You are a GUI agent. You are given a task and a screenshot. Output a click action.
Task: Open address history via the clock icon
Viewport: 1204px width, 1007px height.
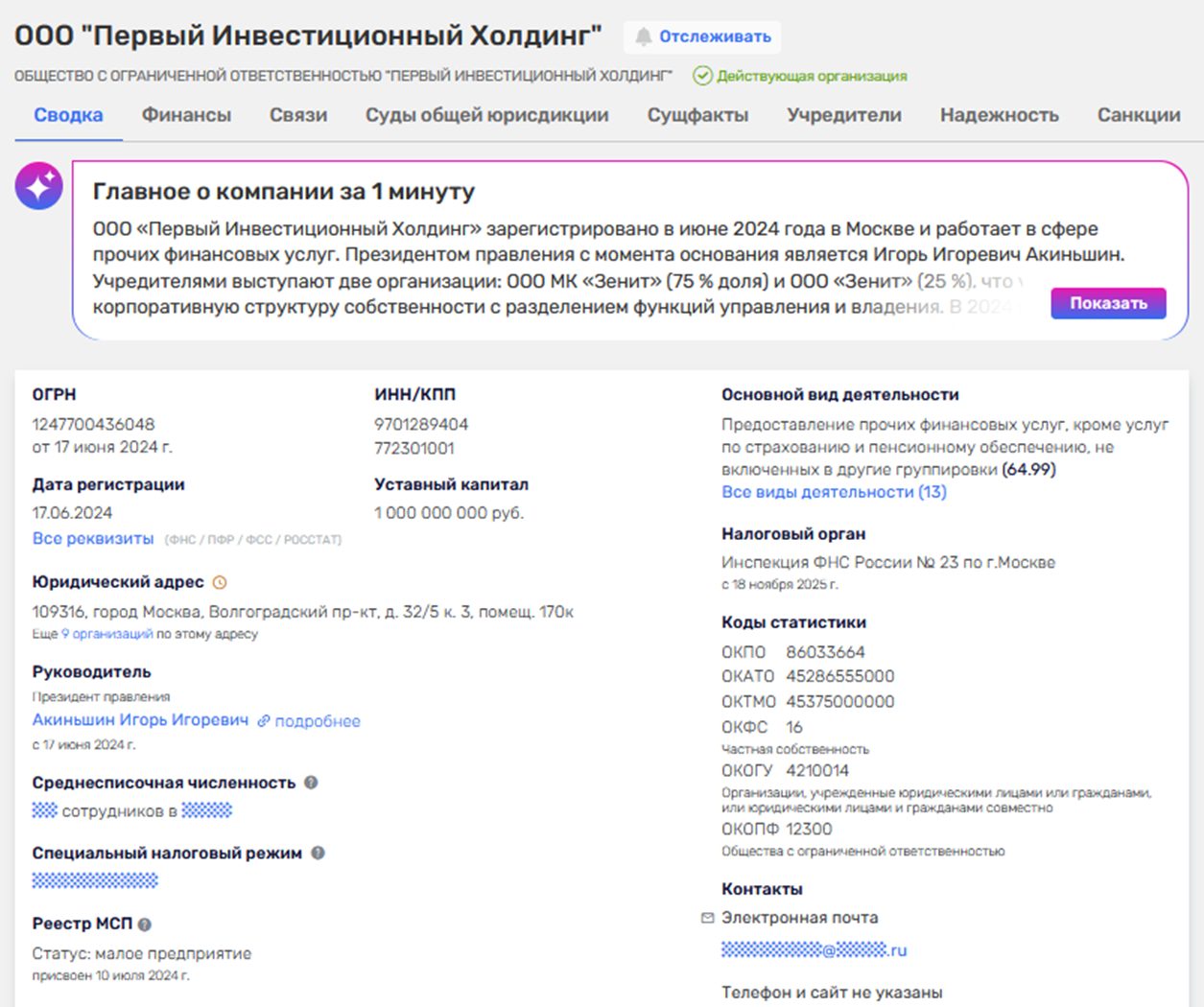coord(218,580)
